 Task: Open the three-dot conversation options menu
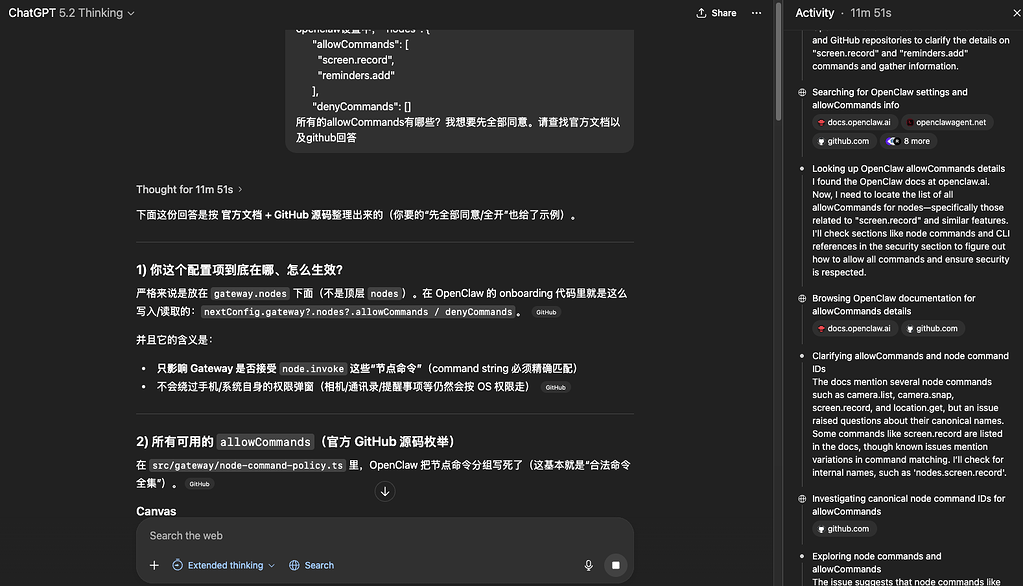756,13
